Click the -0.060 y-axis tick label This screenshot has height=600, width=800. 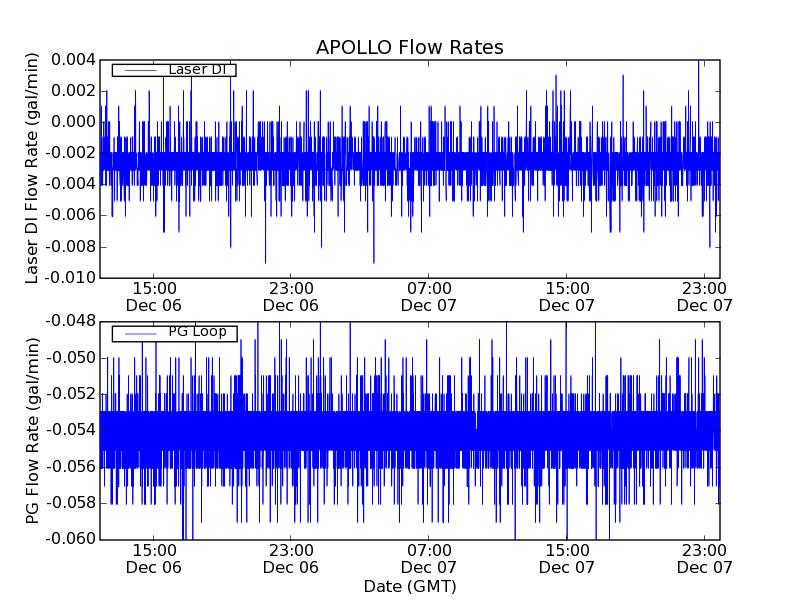[70, 539]
